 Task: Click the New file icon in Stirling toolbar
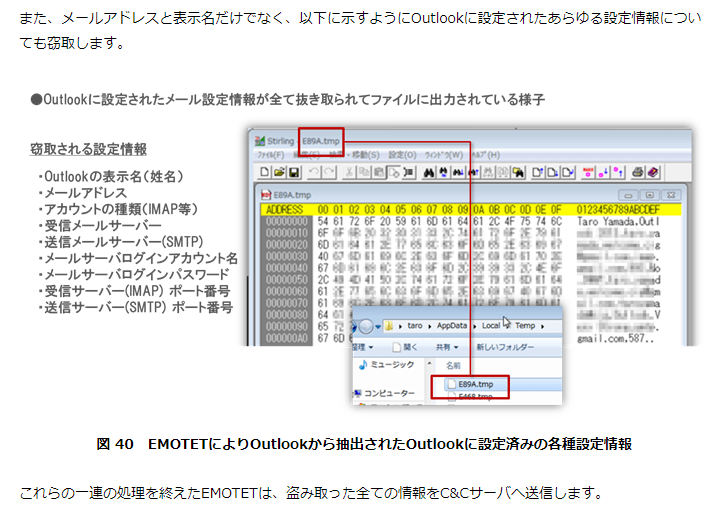pyautogui.click(x=264, y=172)
